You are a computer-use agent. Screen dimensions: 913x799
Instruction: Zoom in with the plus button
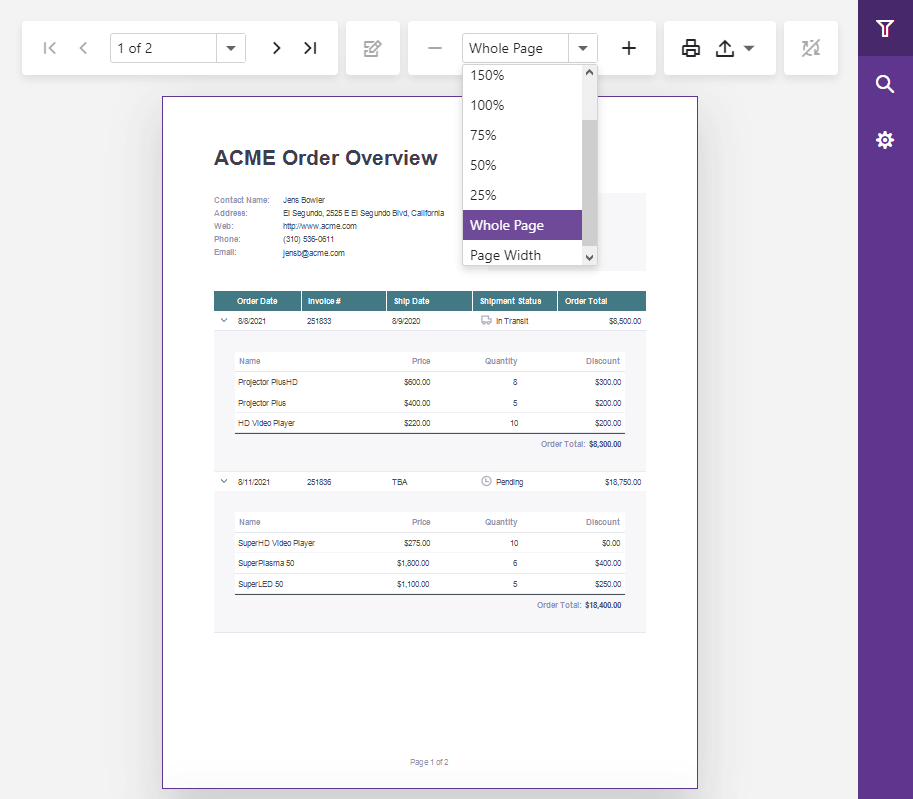pos(628,47)
